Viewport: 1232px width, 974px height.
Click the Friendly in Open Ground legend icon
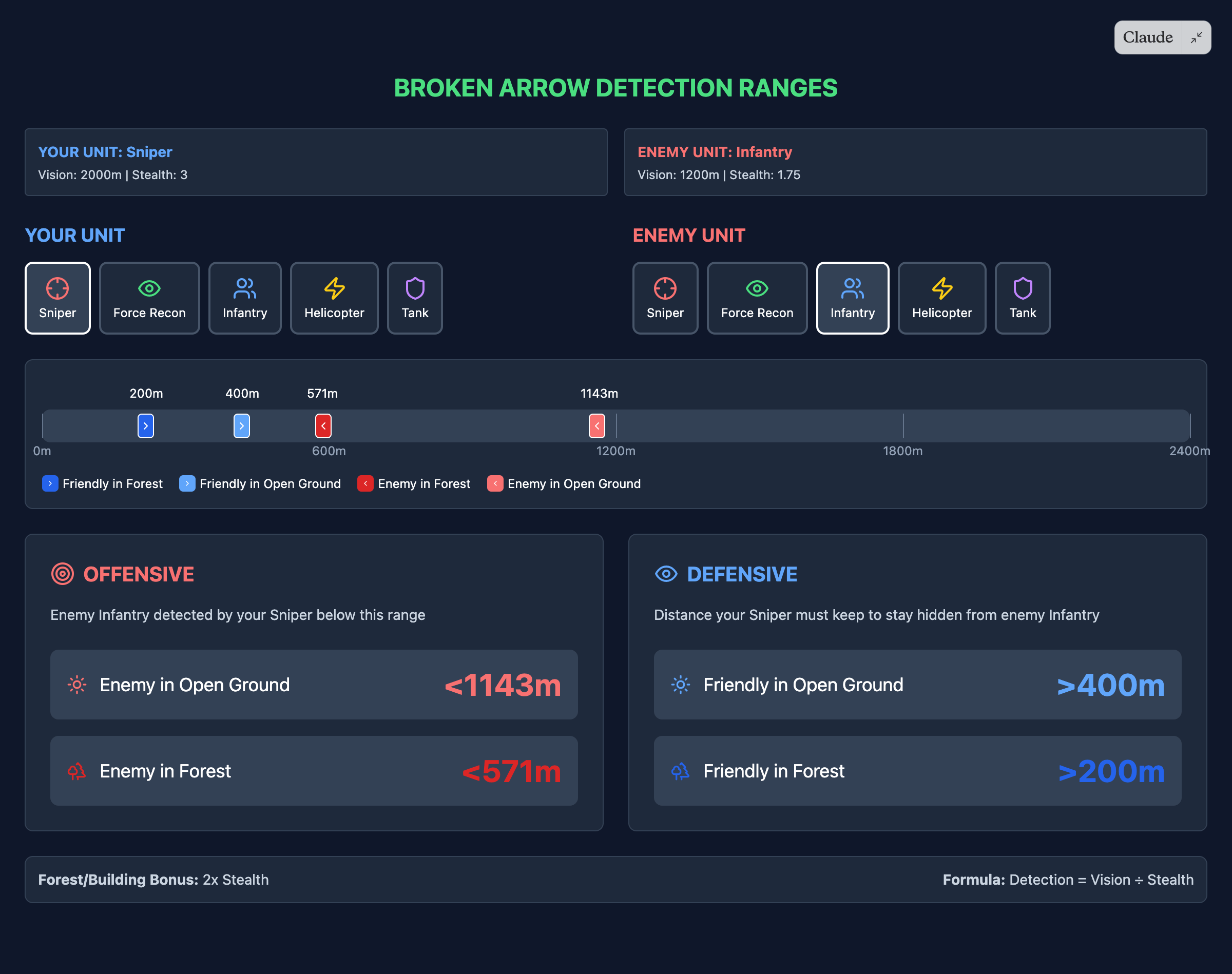click(187, 483)
